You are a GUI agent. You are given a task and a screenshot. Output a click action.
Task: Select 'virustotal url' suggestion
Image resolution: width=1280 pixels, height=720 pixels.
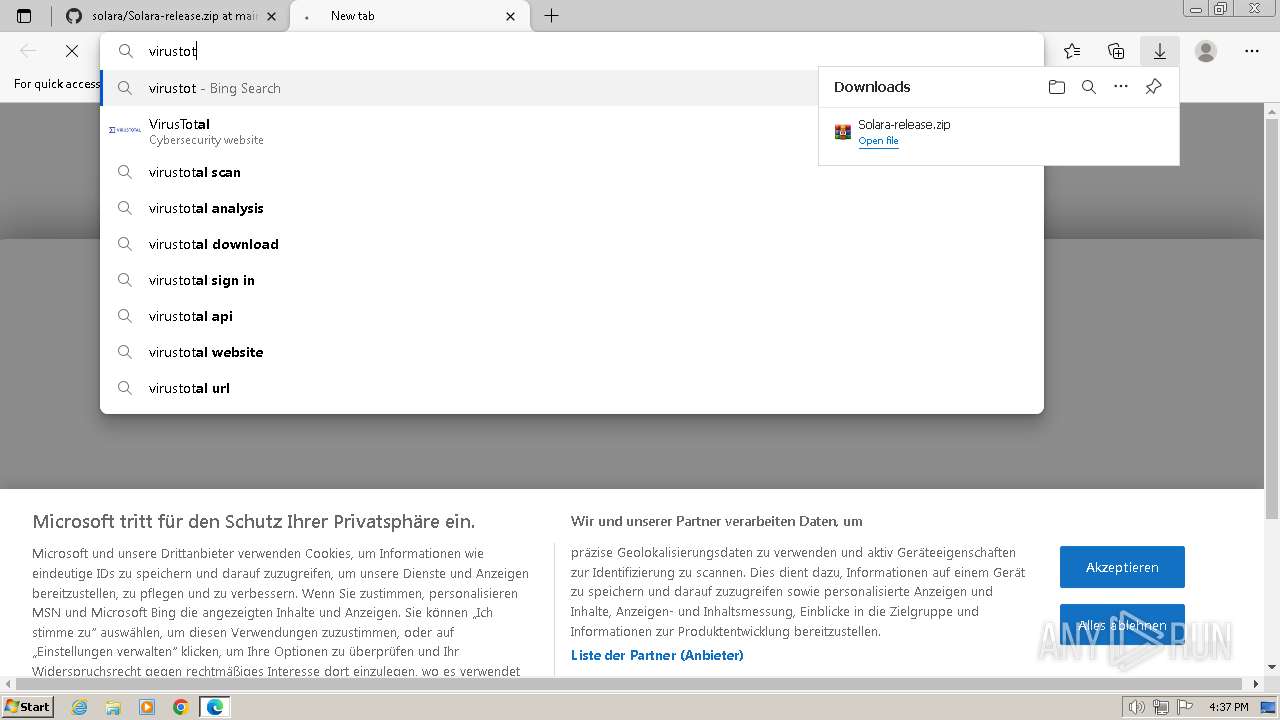pos(572,388)
